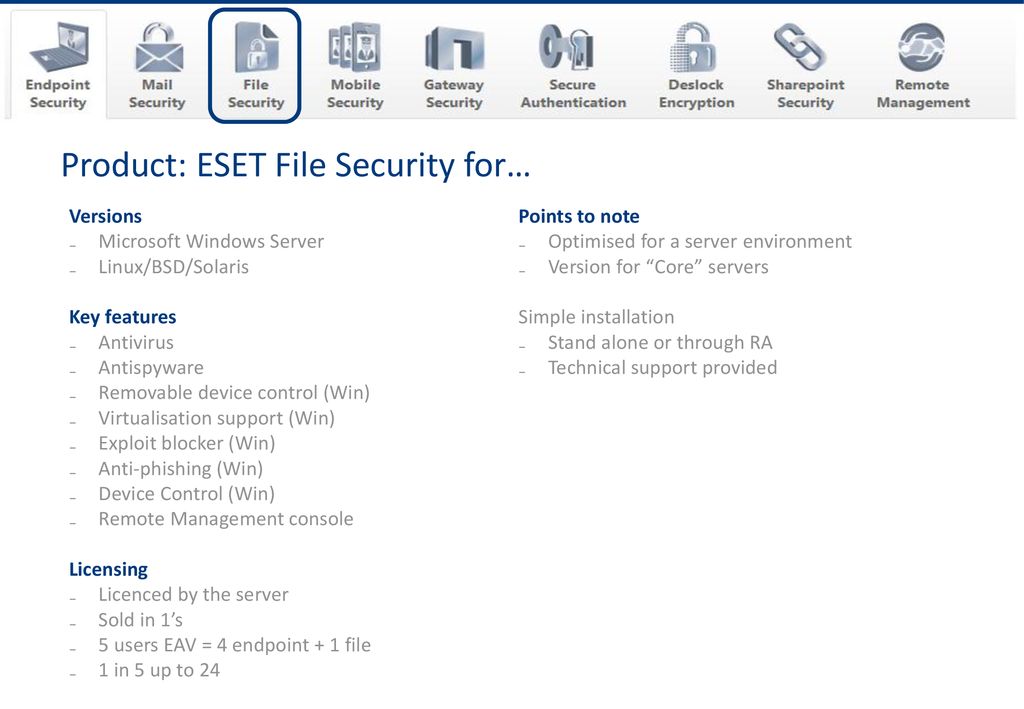1024x709 pixels.
Task: Click the Sharepoint Security chain link icon
Action: 799,47
